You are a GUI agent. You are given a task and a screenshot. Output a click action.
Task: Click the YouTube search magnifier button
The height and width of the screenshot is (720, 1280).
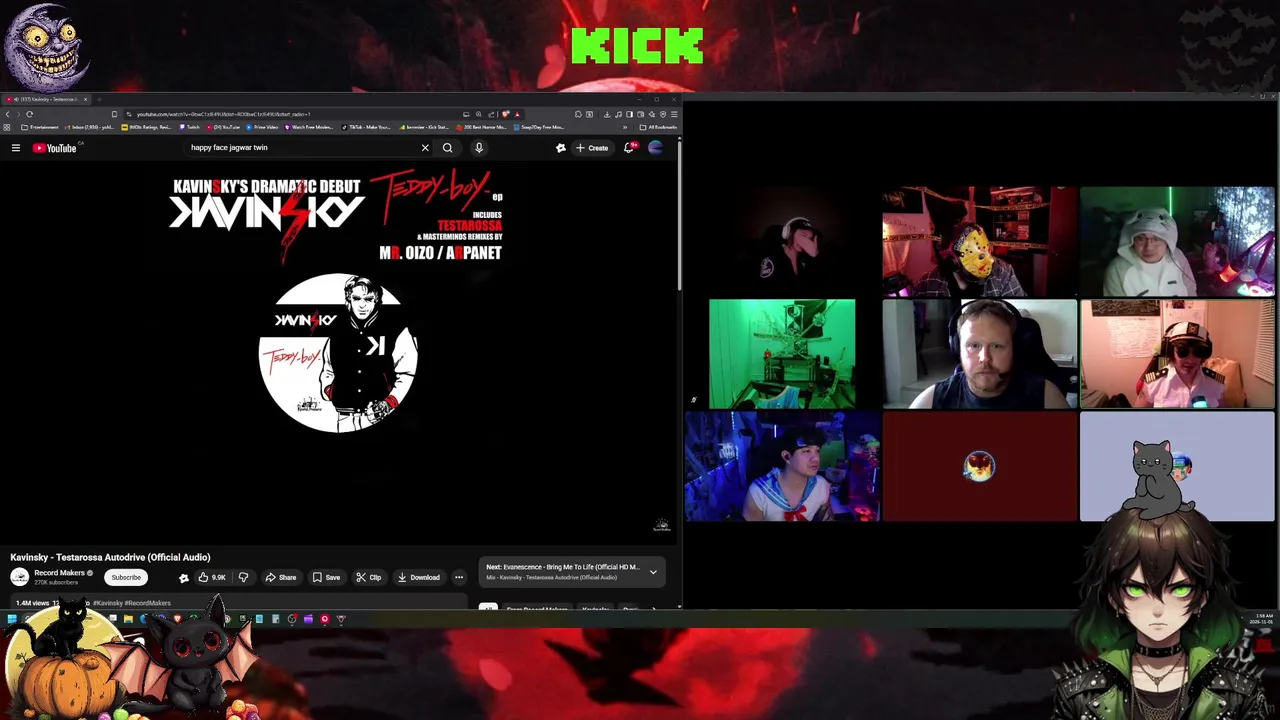(447, 148)
